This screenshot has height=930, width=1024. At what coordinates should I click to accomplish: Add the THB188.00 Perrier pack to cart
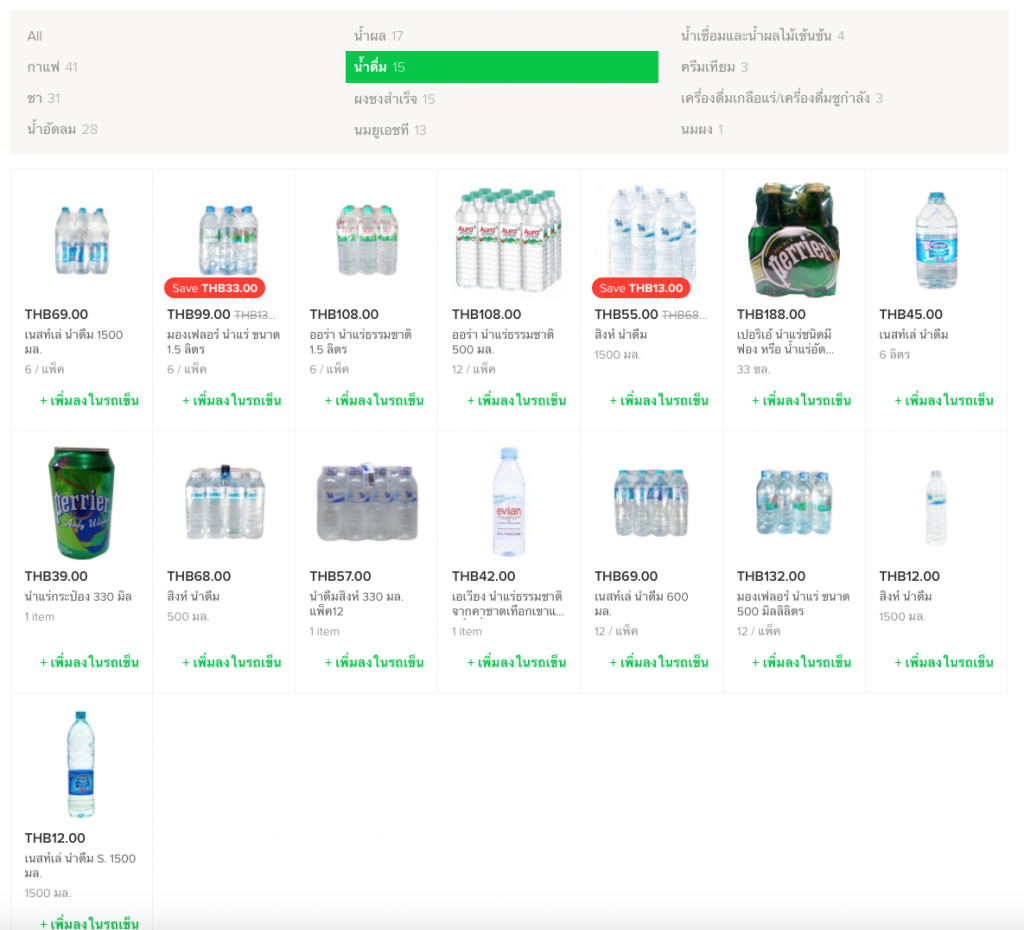pyautogui.click(x=801, y=401)
